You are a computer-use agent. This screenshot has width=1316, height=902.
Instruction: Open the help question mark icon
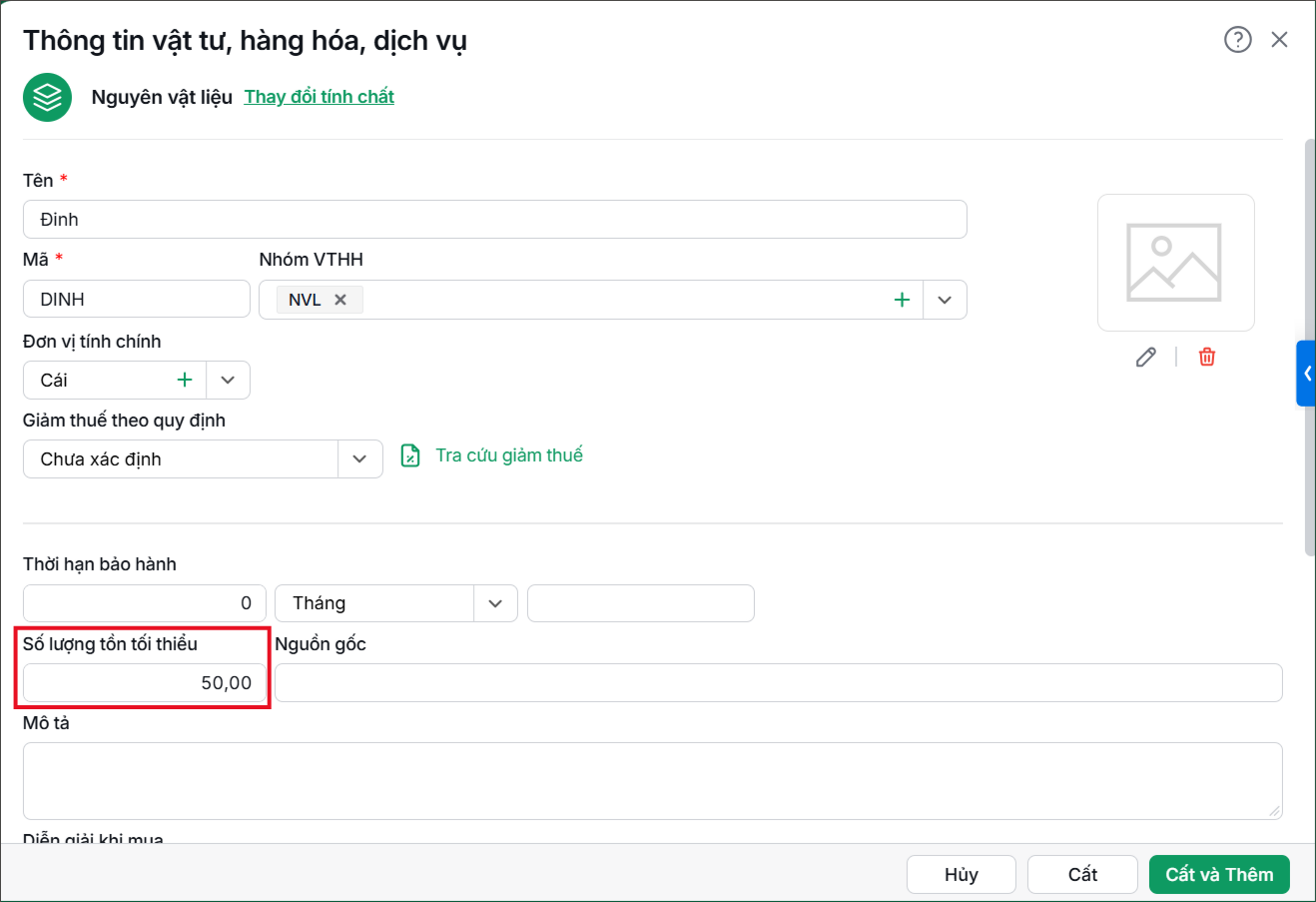coord(1237,40)
